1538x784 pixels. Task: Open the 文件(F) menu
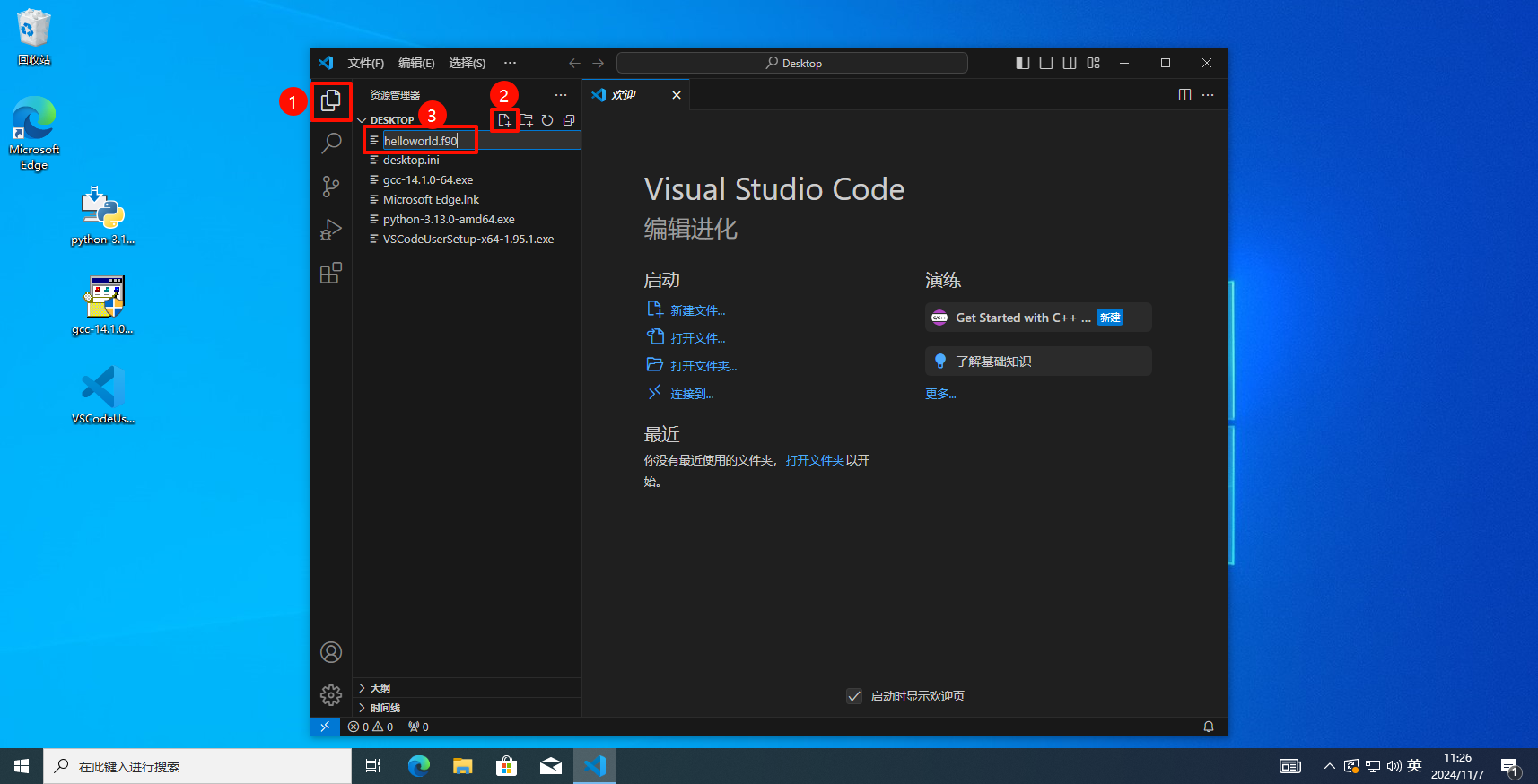tap(365, 63)
